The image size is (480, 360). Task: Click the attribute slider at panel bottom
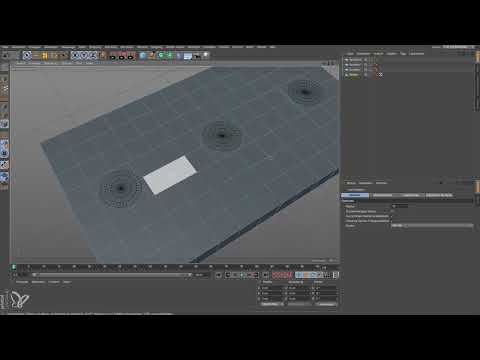tap(432, 226)
